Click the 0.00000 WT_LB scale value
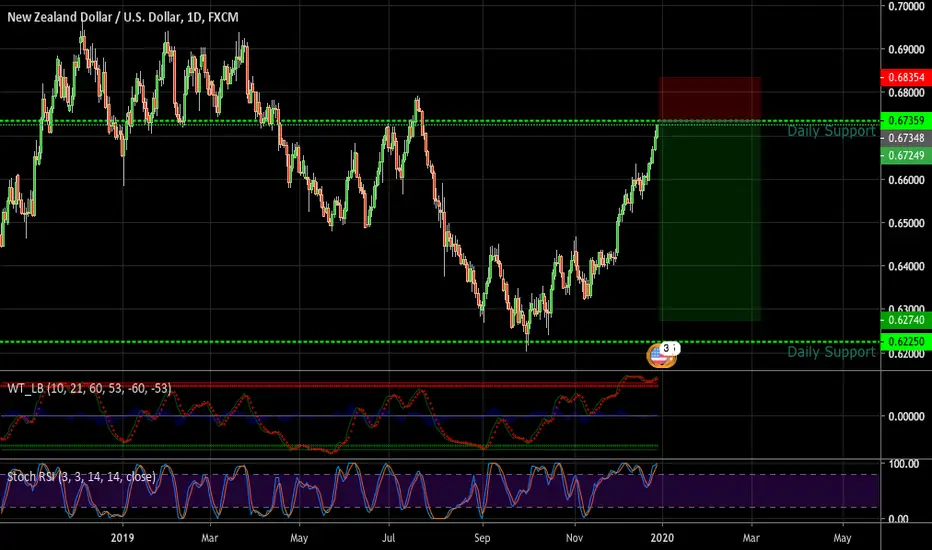932x550 pixels. (906, 416)
